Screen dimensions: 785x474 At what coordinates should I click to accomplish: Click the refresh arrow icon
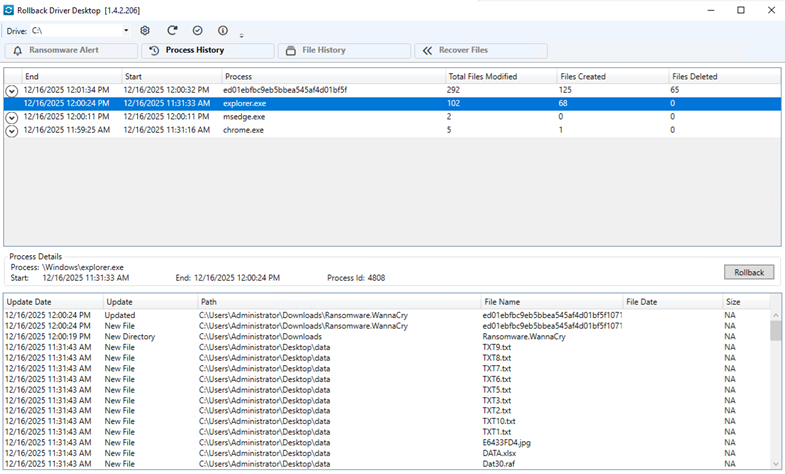pos(172,31)
